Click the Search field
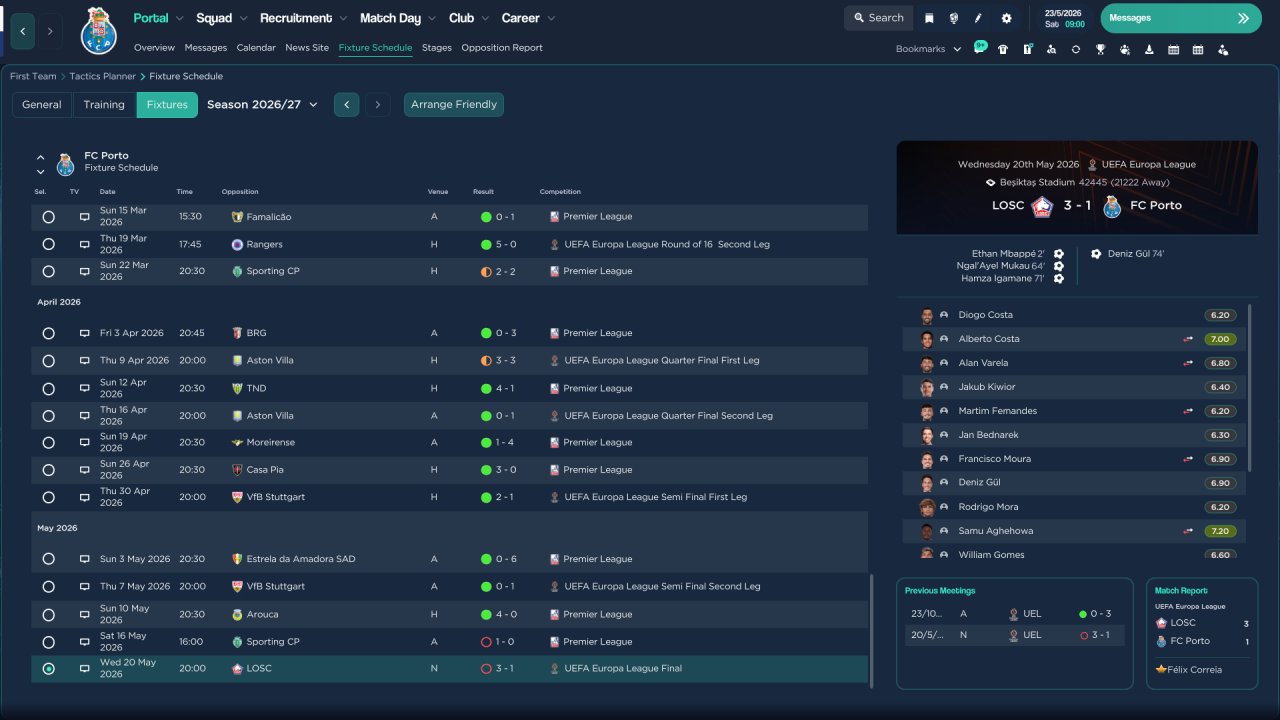Viewport: 1280px width, 720px height. coord(879,18)
